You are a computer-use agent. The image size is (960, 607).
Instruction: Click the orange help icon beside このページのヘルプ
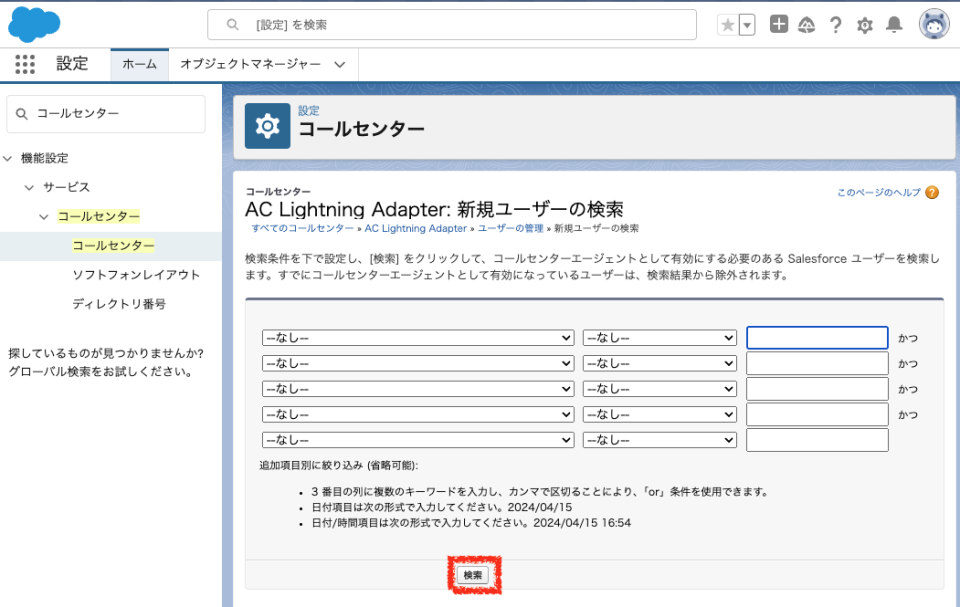pos(932,192)
